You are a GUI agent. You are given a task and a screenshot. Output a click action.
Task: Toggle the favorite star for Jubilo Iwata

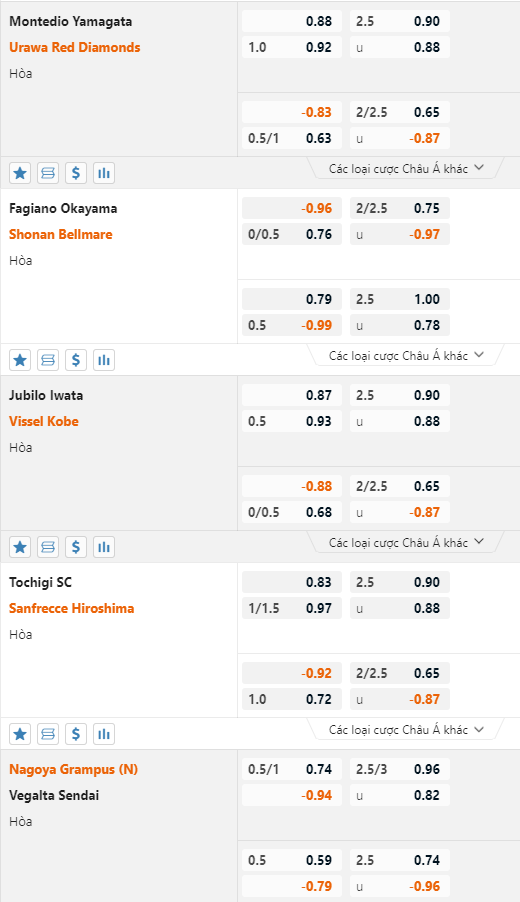pyautogui.click(x=20, y=547)
